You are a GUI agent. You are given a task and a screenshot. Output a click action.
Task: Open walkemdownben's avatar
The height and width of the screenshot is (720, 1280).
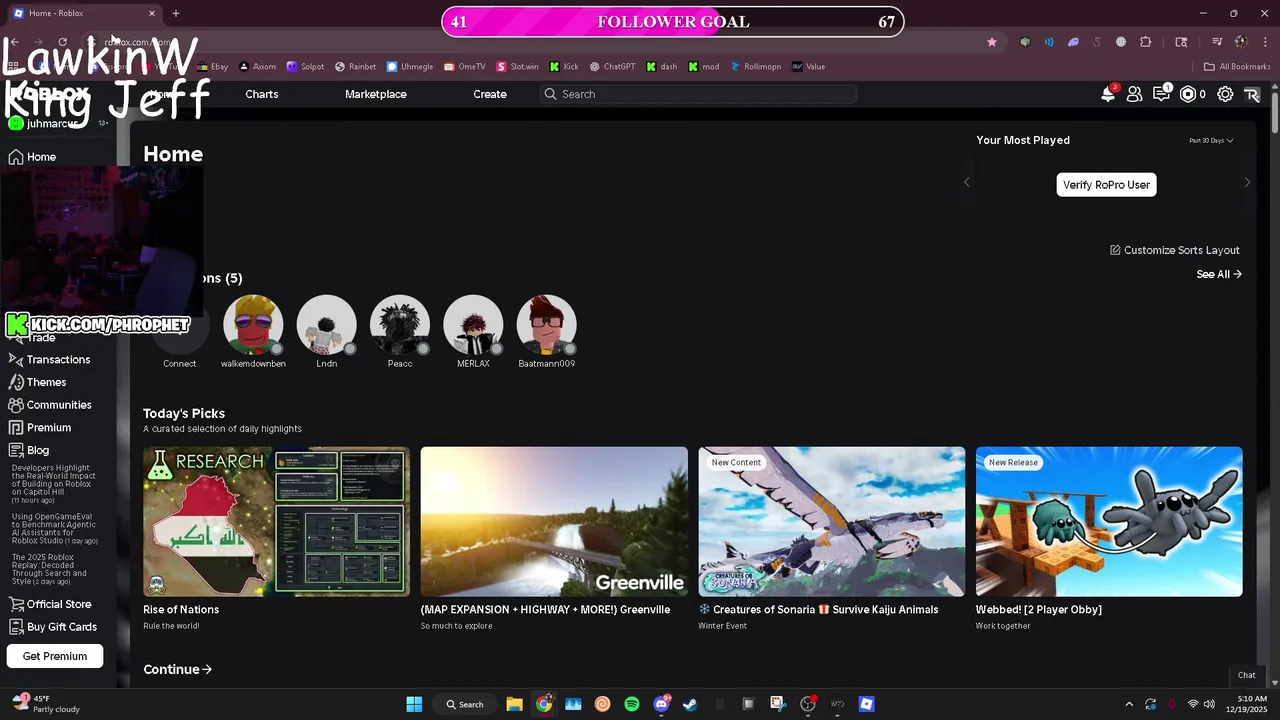click(x=253, y=324)
